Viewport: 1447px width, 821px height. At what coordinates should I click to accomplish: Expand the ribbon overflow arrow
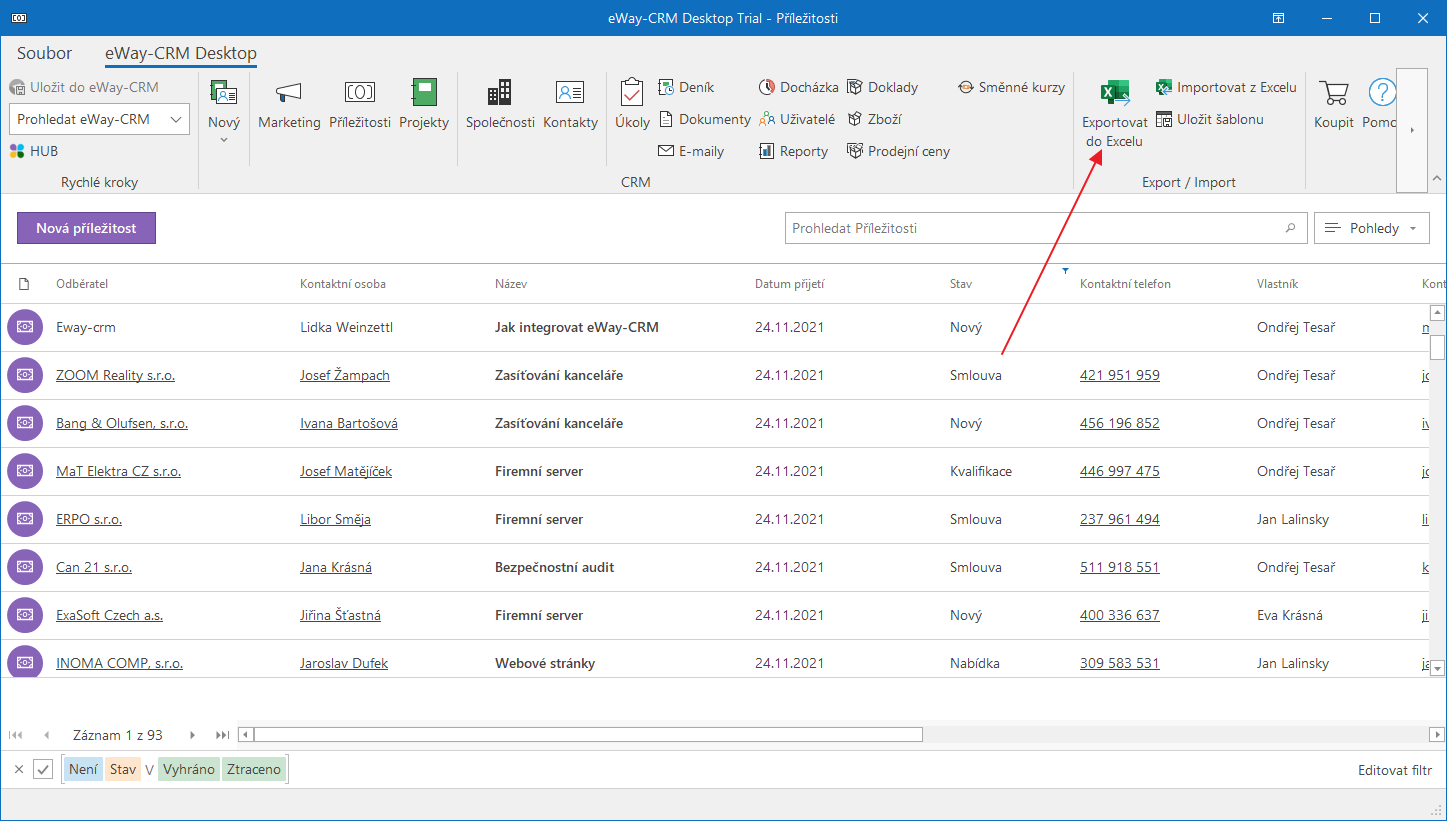(x=1411, y=130)
